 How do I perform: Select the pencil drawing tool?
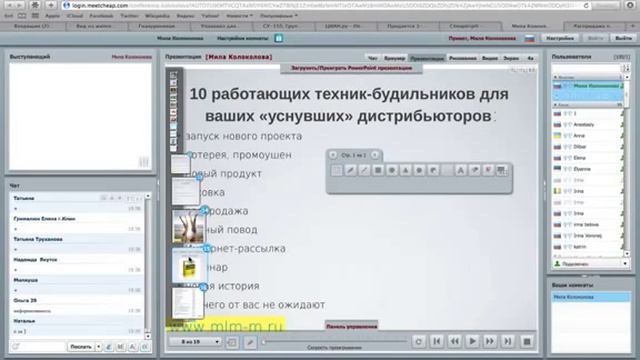point(350,170)
